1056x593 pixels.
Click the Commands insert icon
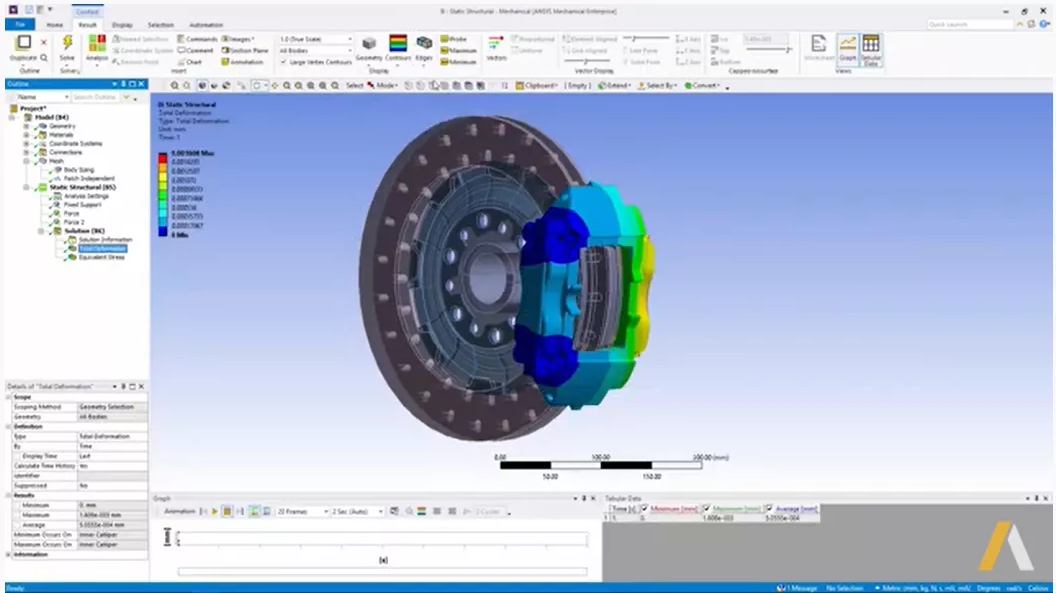point(197,39)
